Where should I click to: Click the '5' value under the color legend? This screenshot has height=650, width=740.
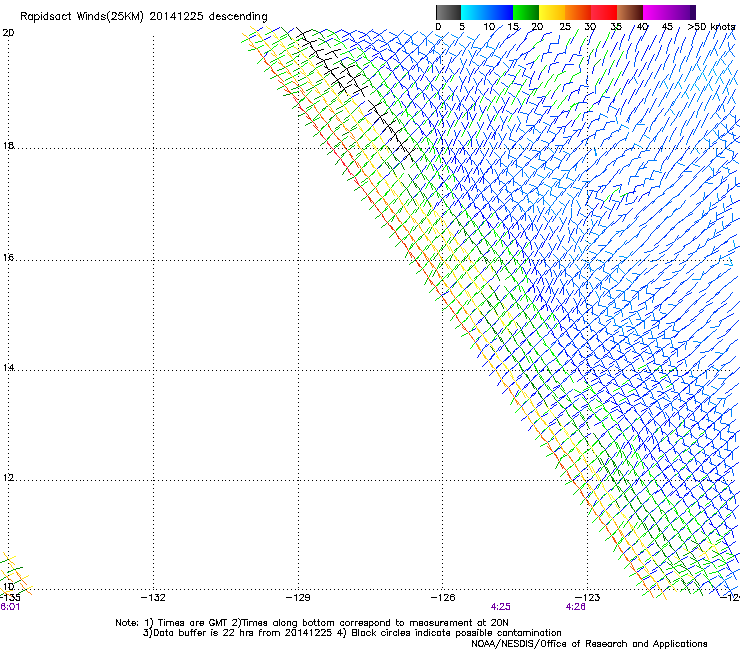tap(462, 27)
